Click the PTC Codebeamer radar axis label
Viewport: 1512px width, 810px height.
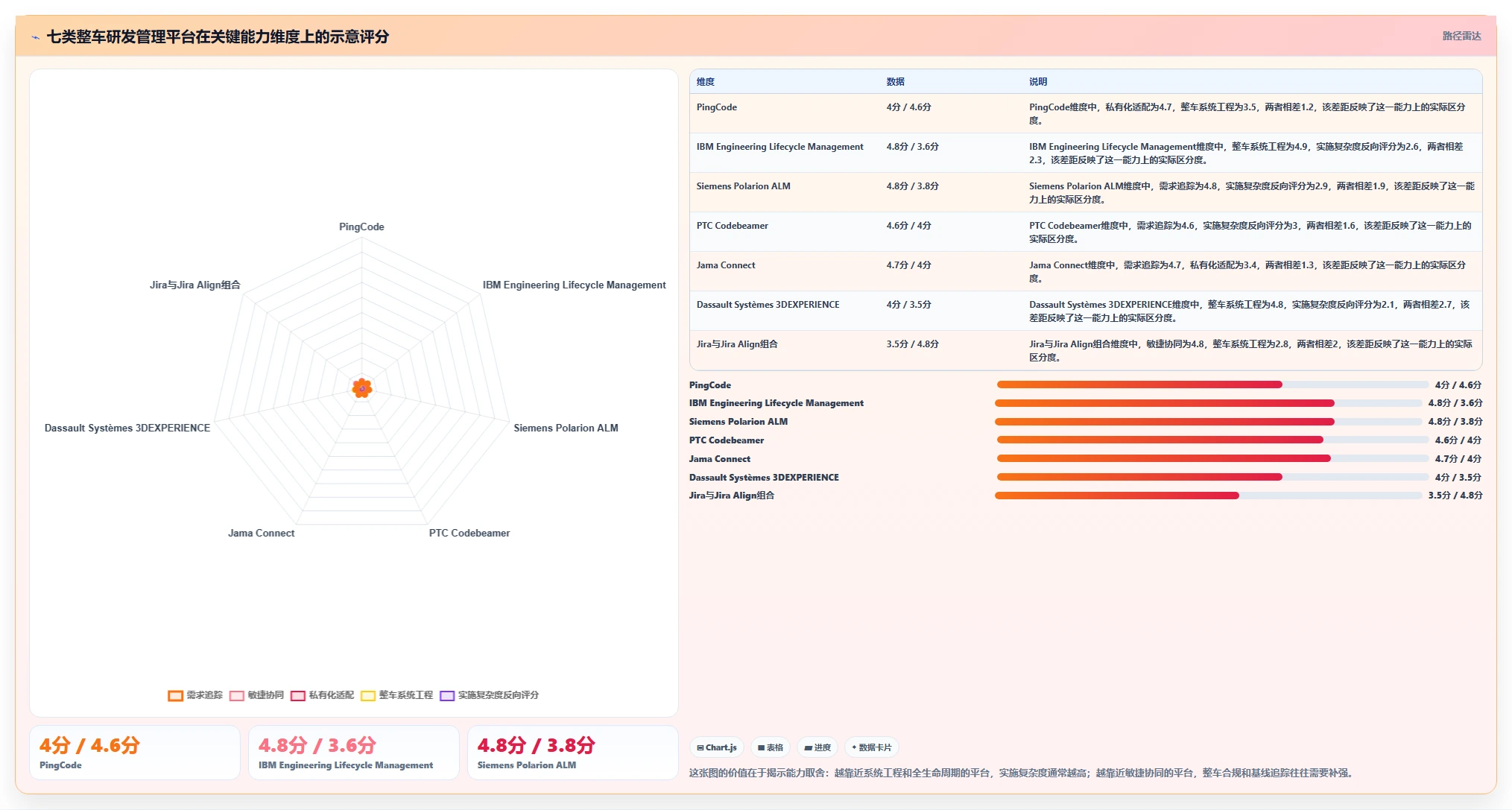click(x=469, y=533)
